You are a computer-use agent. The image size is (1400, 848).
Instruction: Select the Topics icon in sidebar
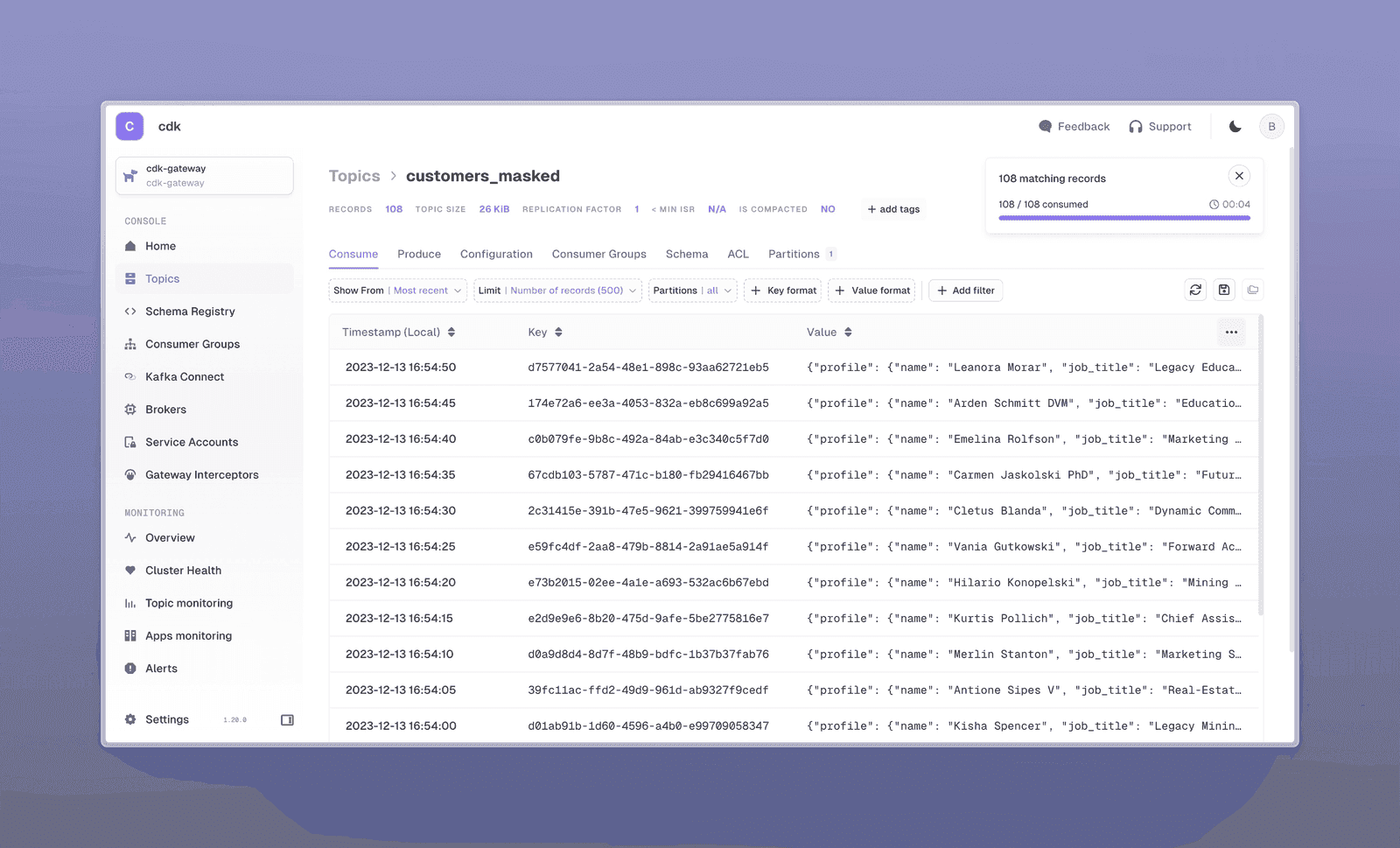click(130, 278)
